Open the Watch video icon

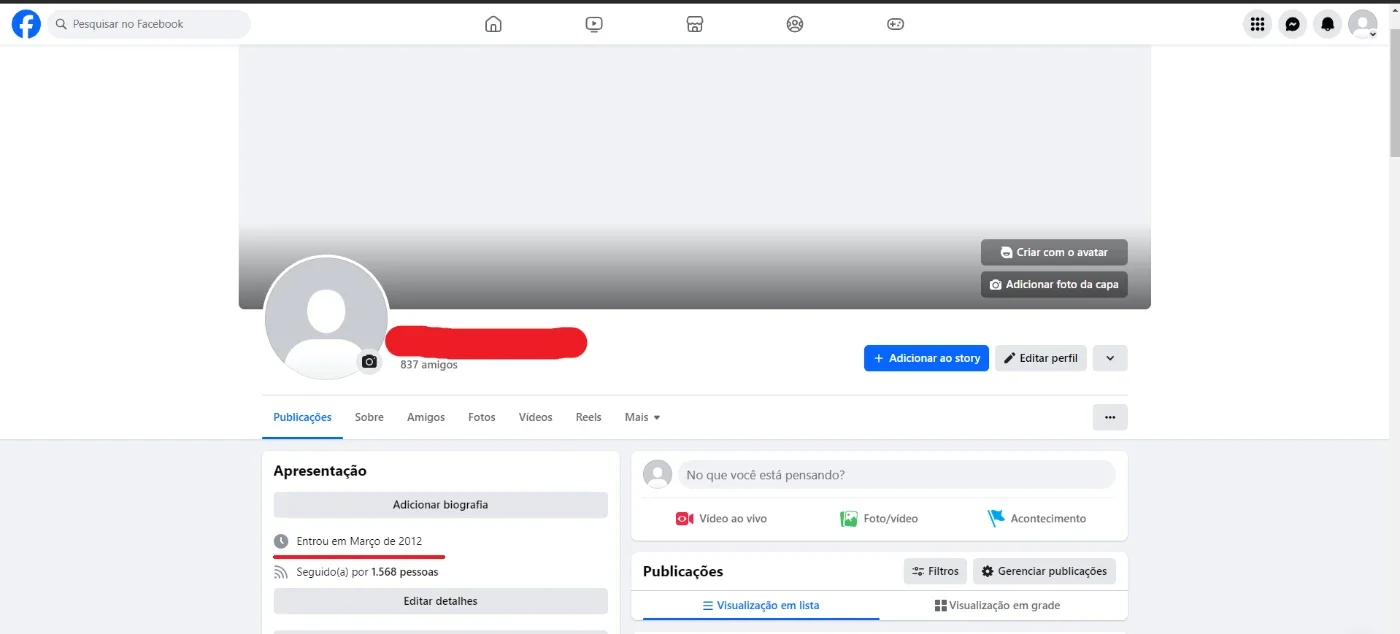point(594,24)
